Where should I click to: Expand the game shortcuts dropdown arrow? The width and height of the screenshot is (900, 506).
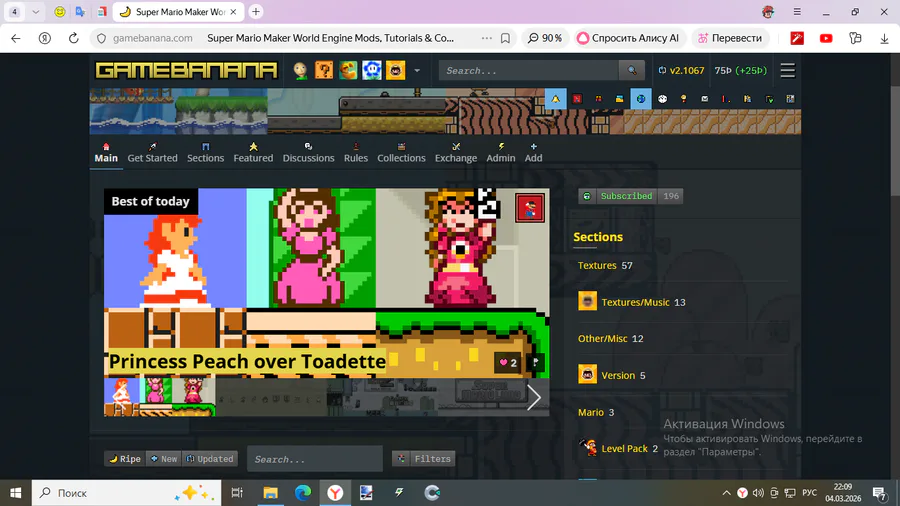(x=417, y=71)
